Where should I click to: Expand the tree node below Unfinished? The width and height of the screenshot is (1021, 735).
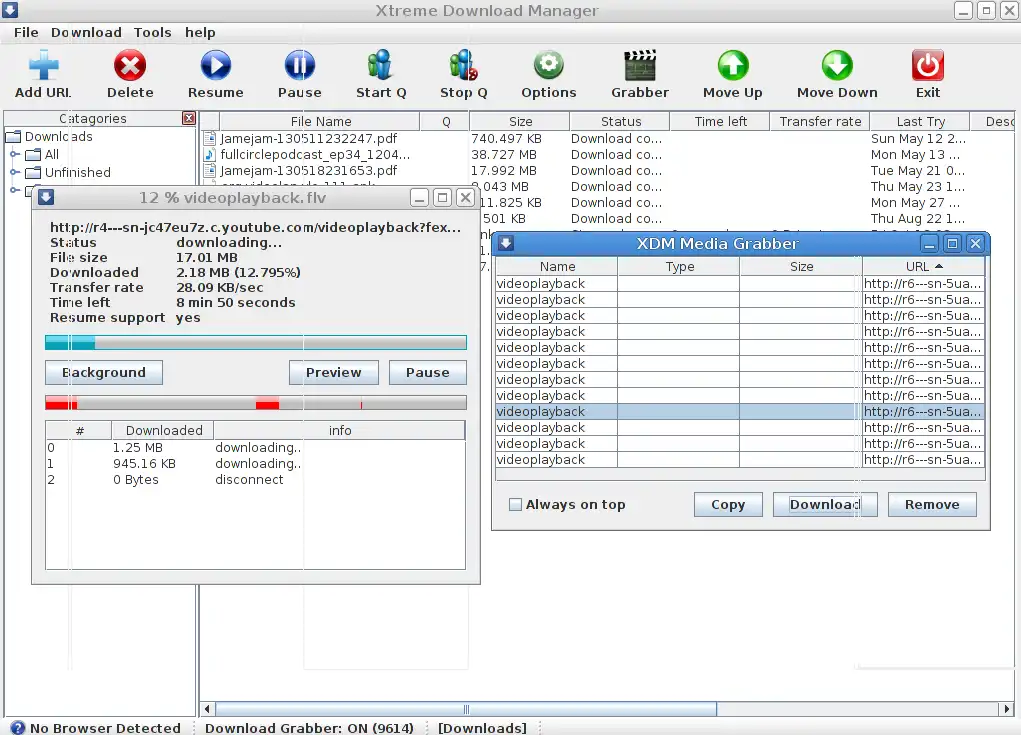(x=14, y=190)
